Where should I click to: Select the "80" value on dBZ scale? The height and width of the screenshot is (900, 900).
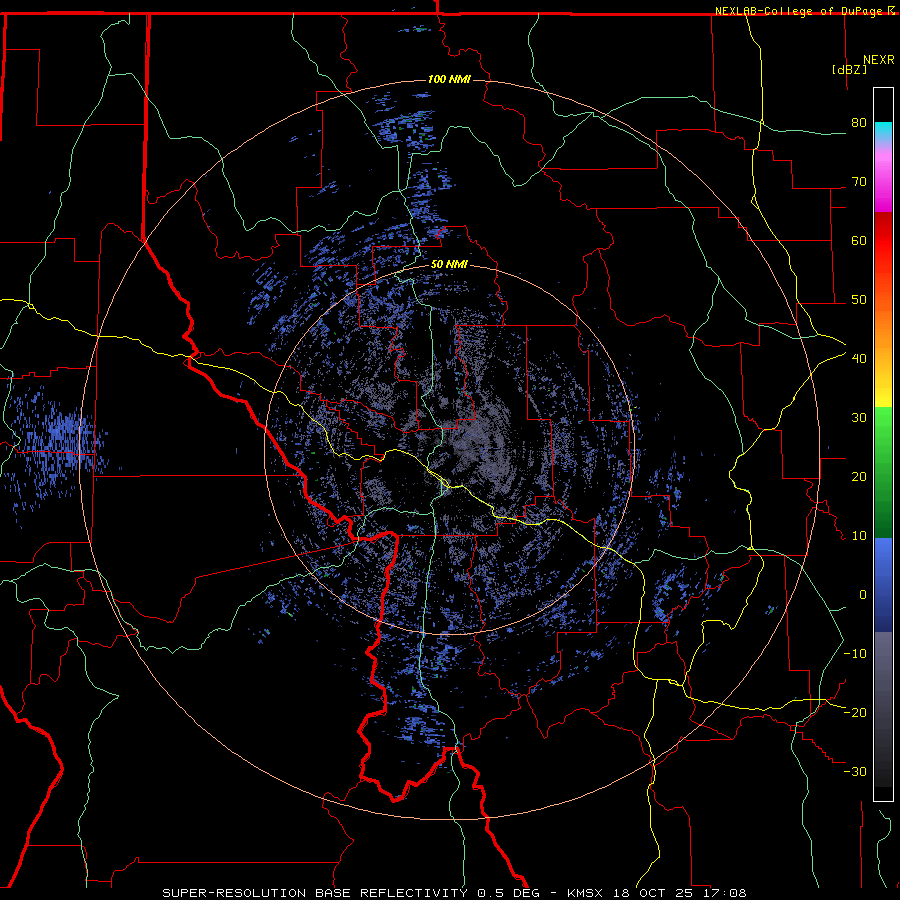click(x=859, y=122)
